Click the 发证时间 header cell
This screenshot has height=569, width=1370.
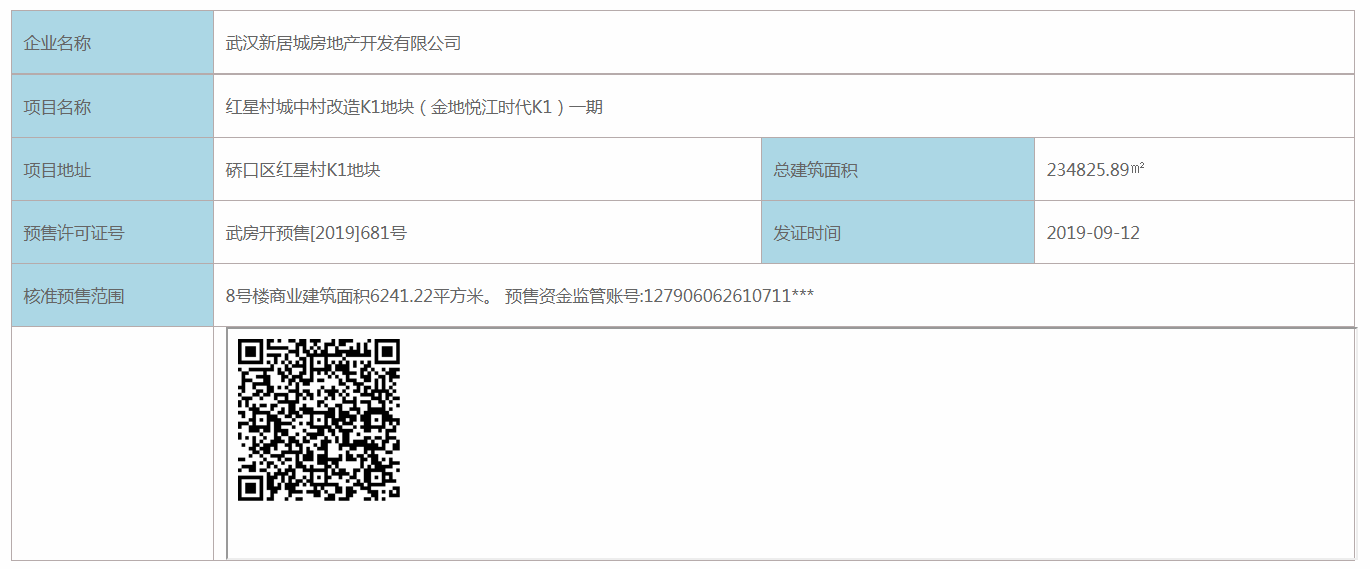[898, 232]
